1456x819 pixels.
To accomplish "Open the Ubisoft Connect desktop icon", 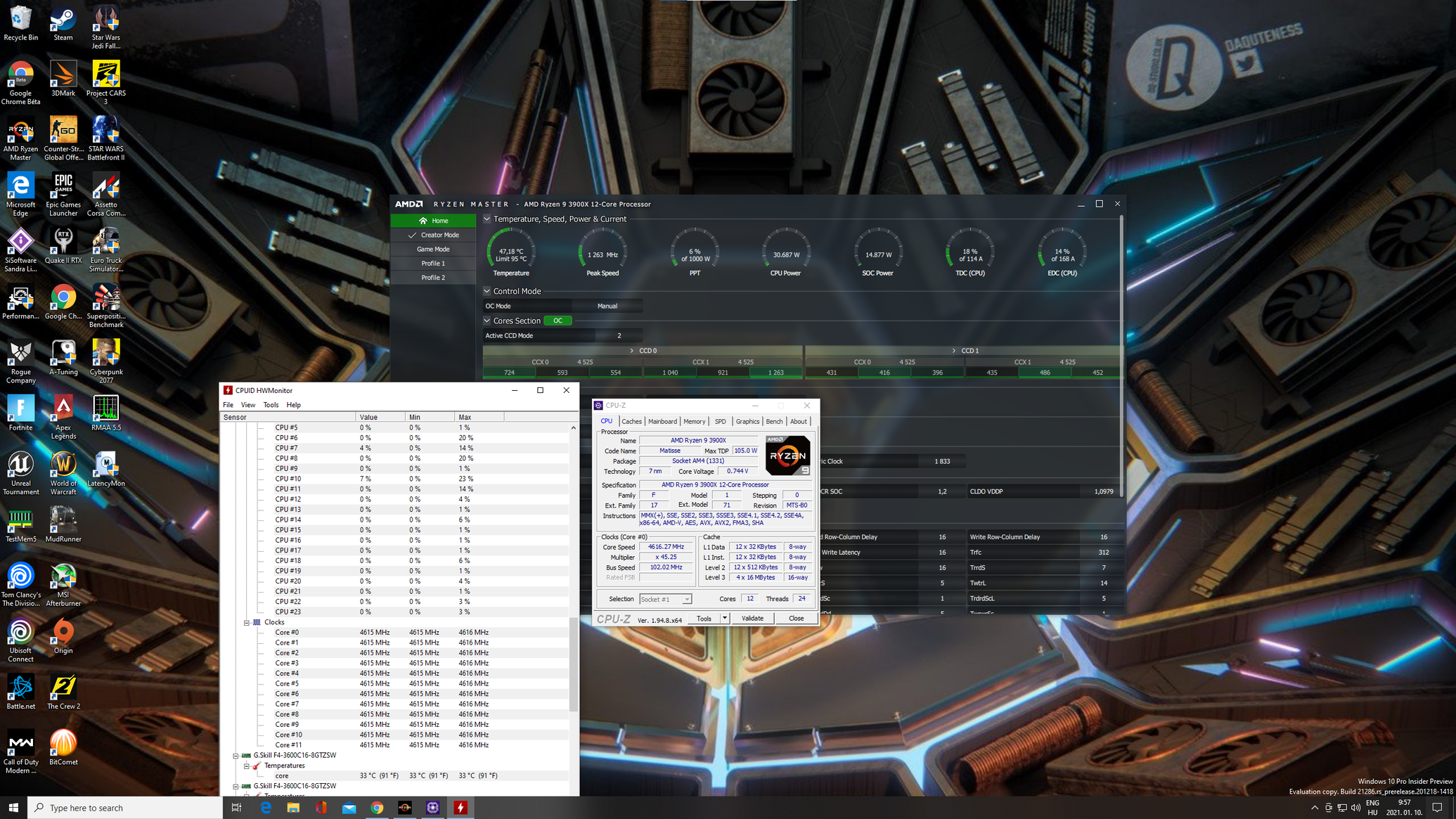I will (20, 640).
